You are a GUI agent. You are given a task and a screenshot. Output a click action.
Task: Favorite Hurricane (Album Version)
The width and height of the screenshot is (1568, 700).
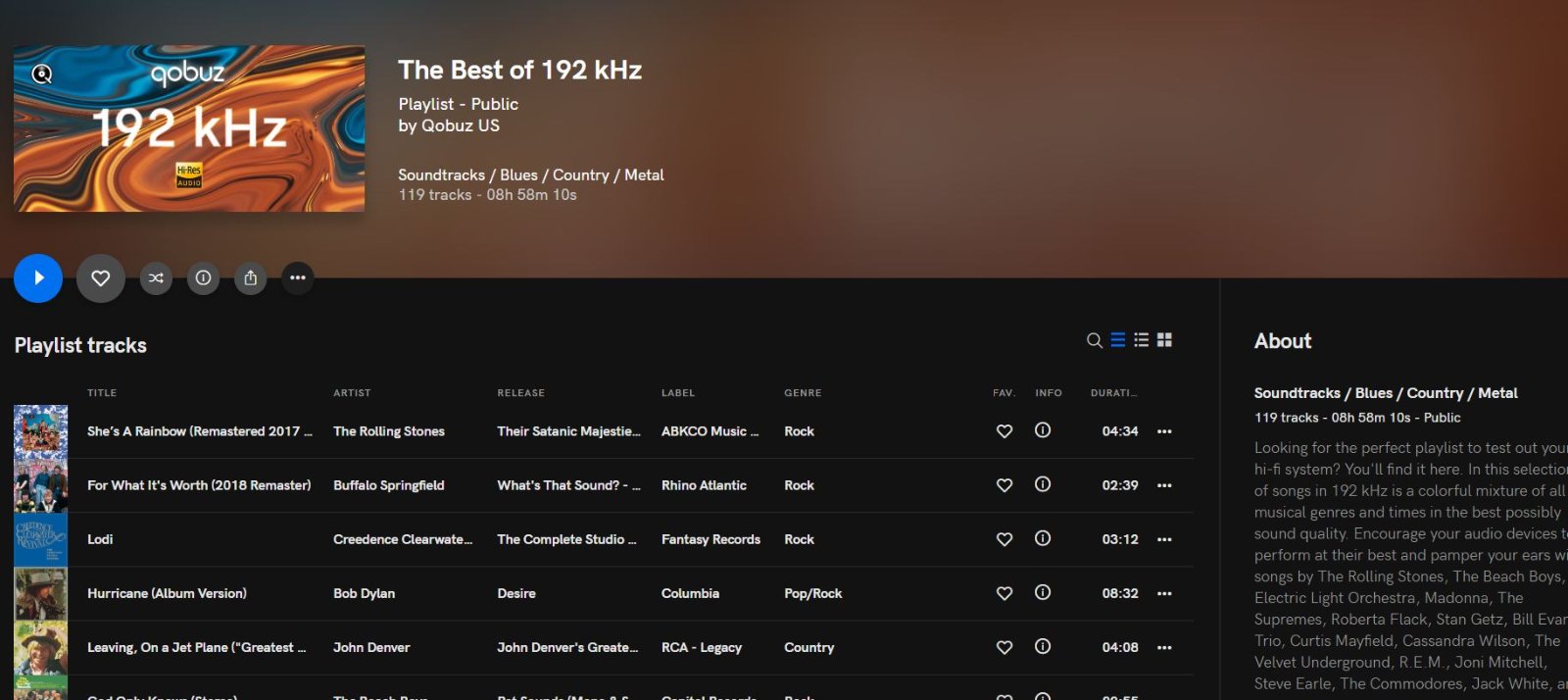coord(1004,593)
